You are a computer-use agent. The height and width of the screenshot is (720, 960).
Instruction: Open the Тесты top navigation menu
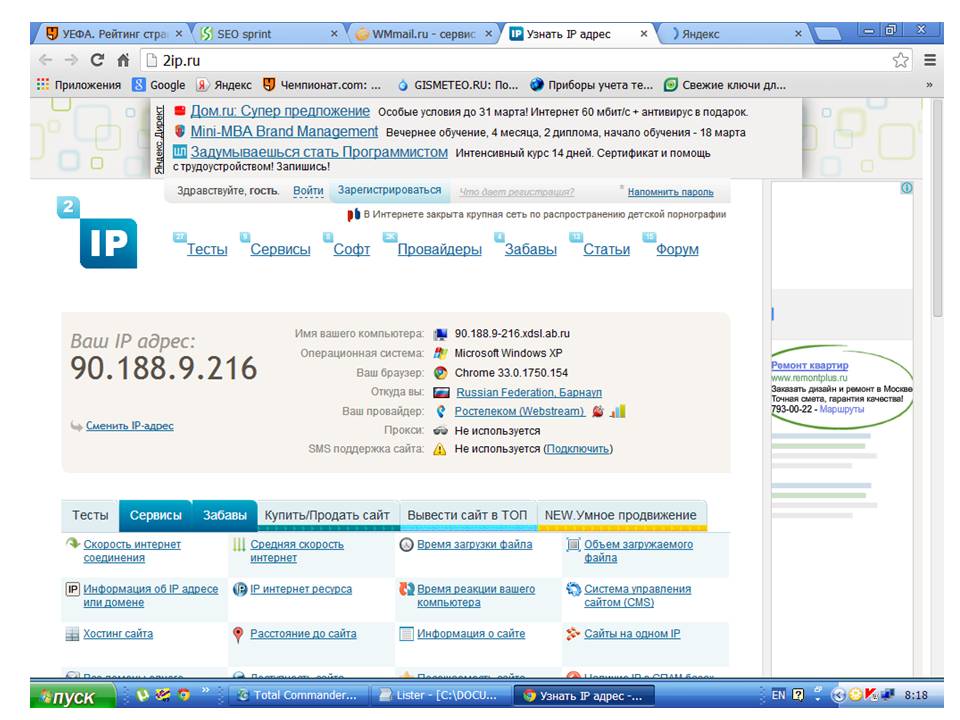pos(207,249)
